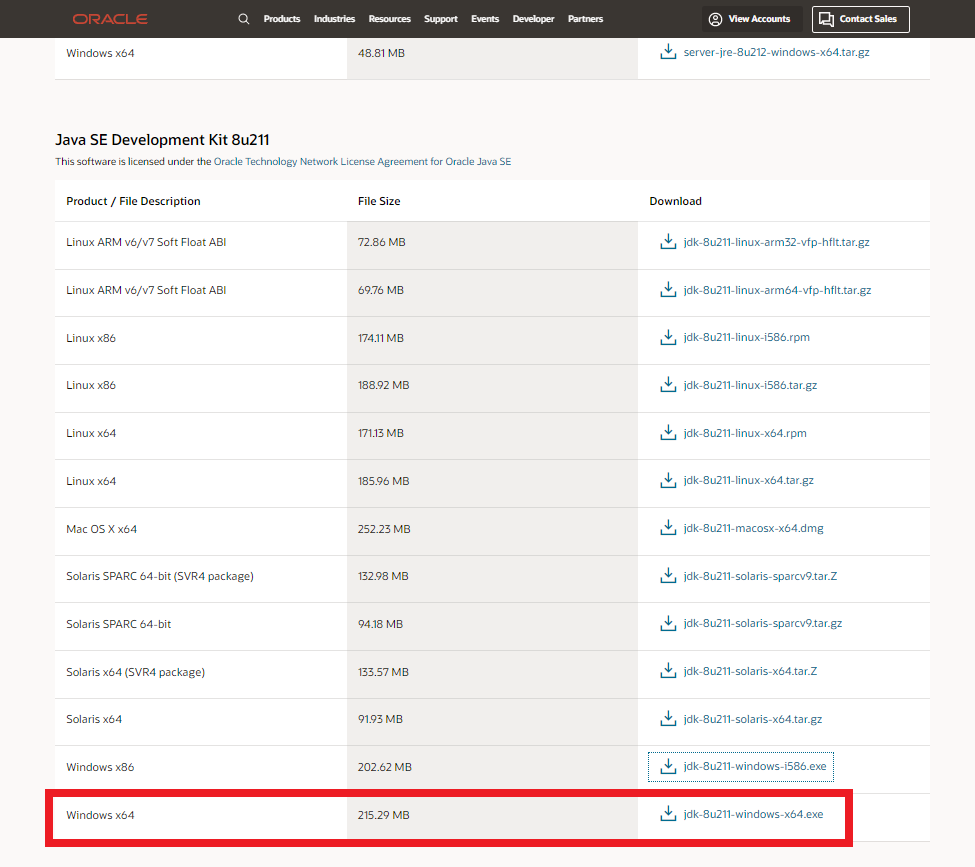
Task: Click the File Size column header
Action: (379, 201)
